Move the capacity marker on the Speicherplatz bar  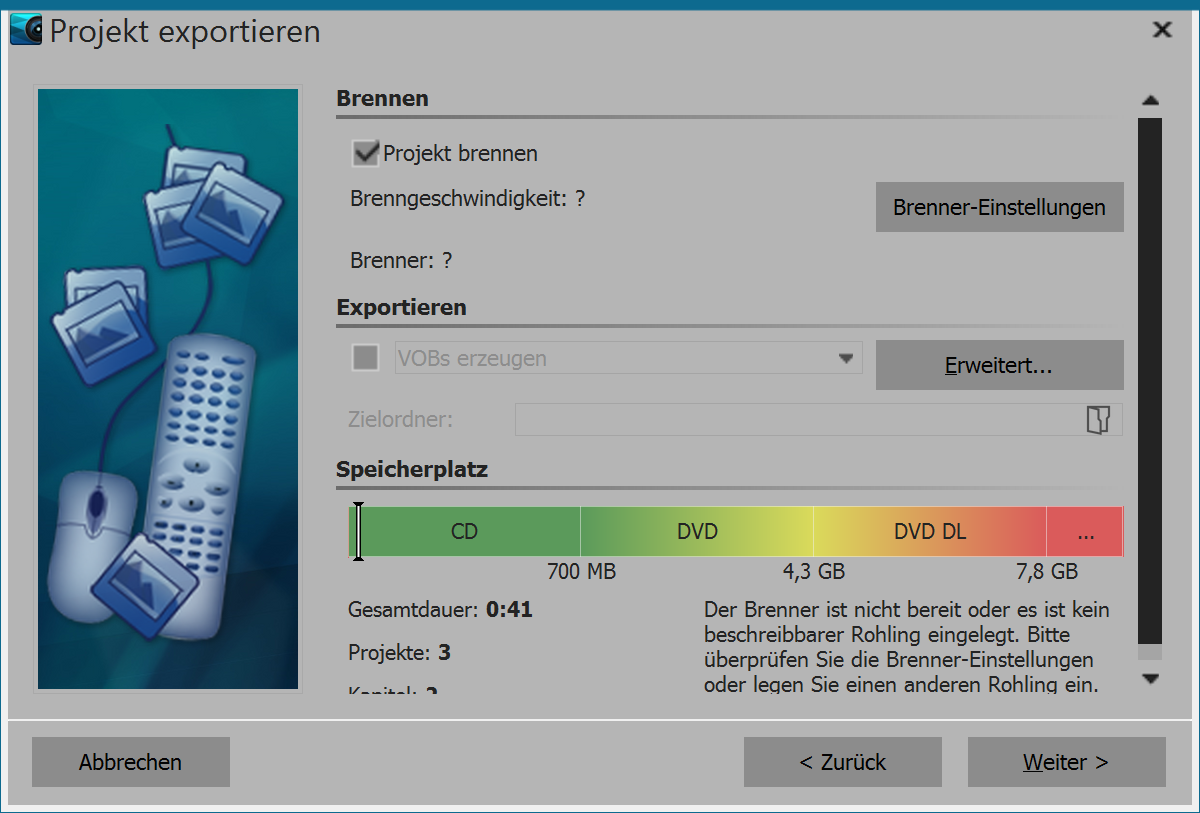pos(359,531)
